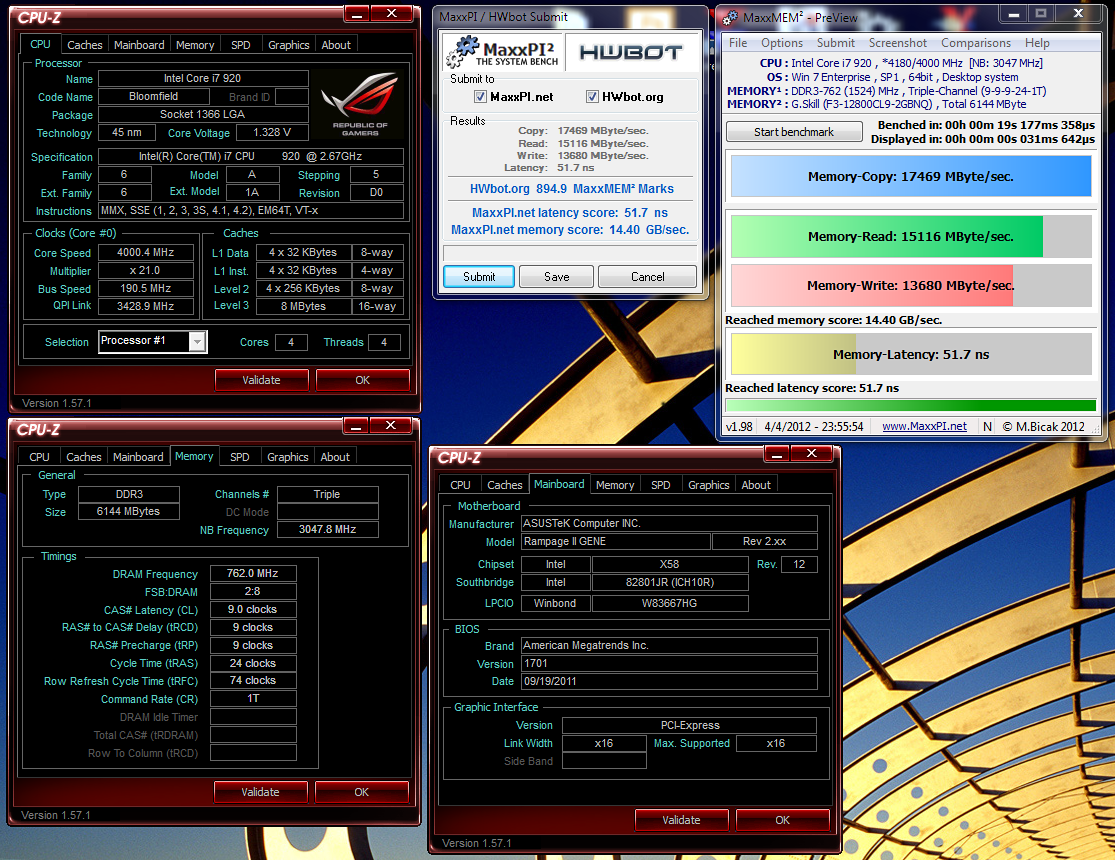
Task: Toggle the HWbot.org submit checkbox
Action: (592, 97)
